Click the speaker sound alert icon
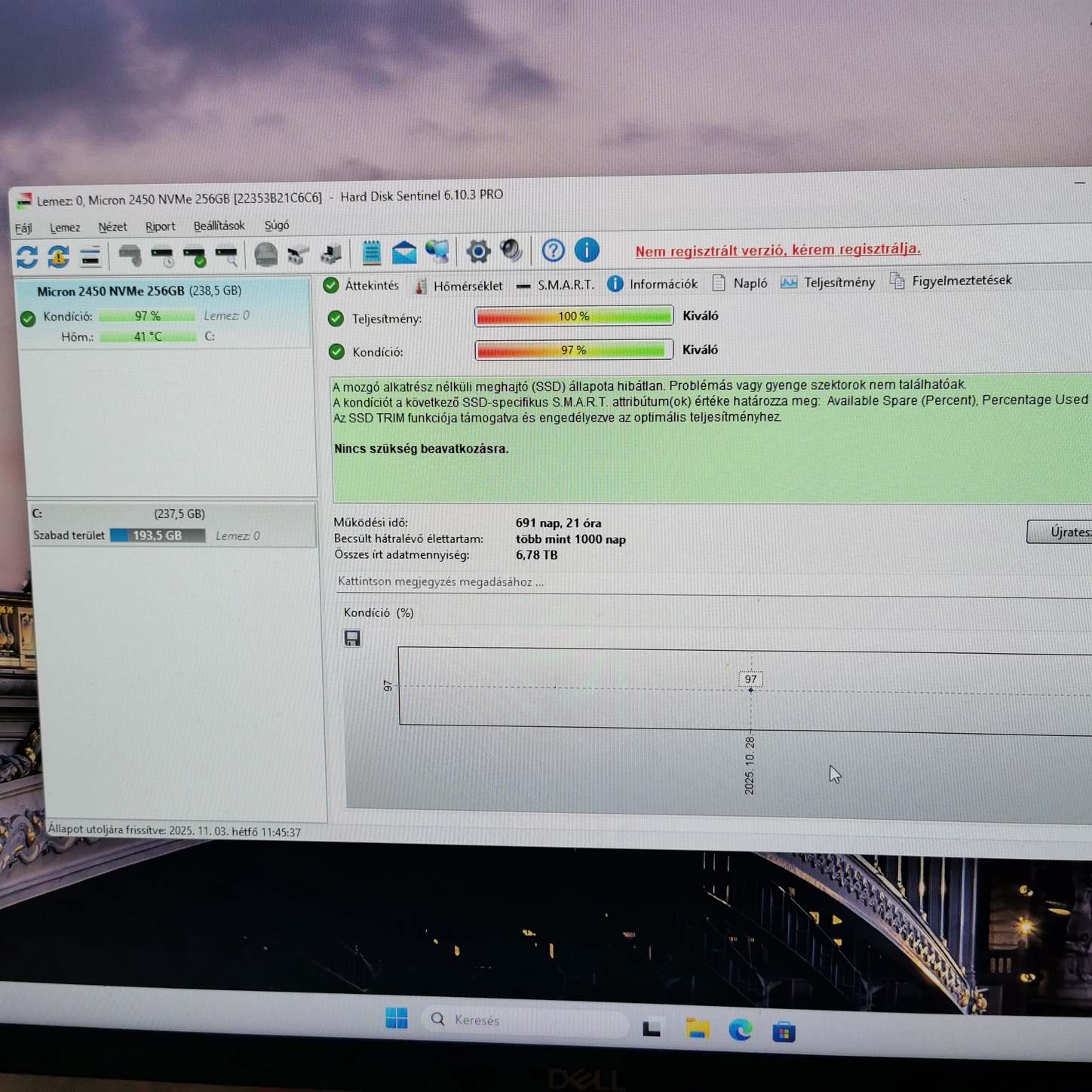Image resolution: width=1092 pixels, height=1092 pixels. coord(511,250)
